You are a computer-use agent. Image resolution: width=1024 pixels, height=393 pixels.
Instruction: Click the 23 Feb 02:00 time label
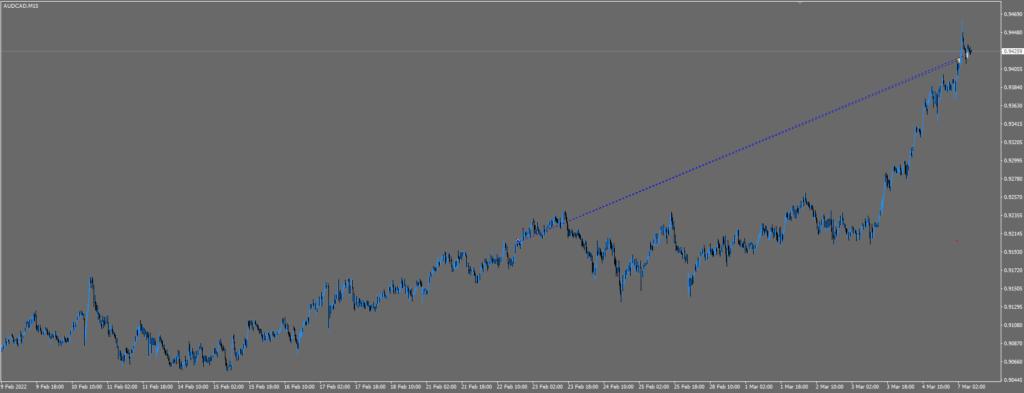tap(547, 386)
